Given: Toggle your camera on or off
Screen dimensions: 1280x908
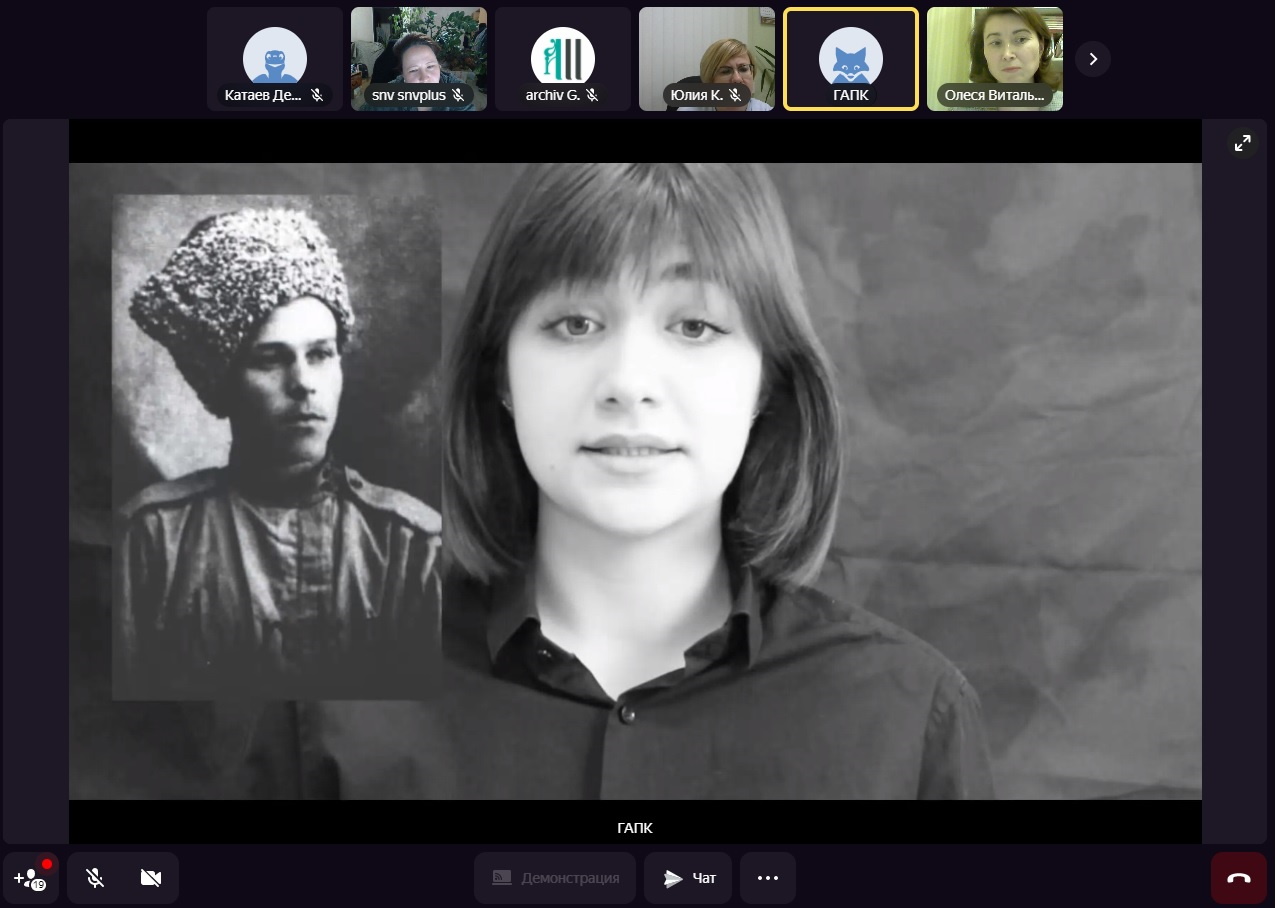Looking at the screenshot, I should point(151,878).
